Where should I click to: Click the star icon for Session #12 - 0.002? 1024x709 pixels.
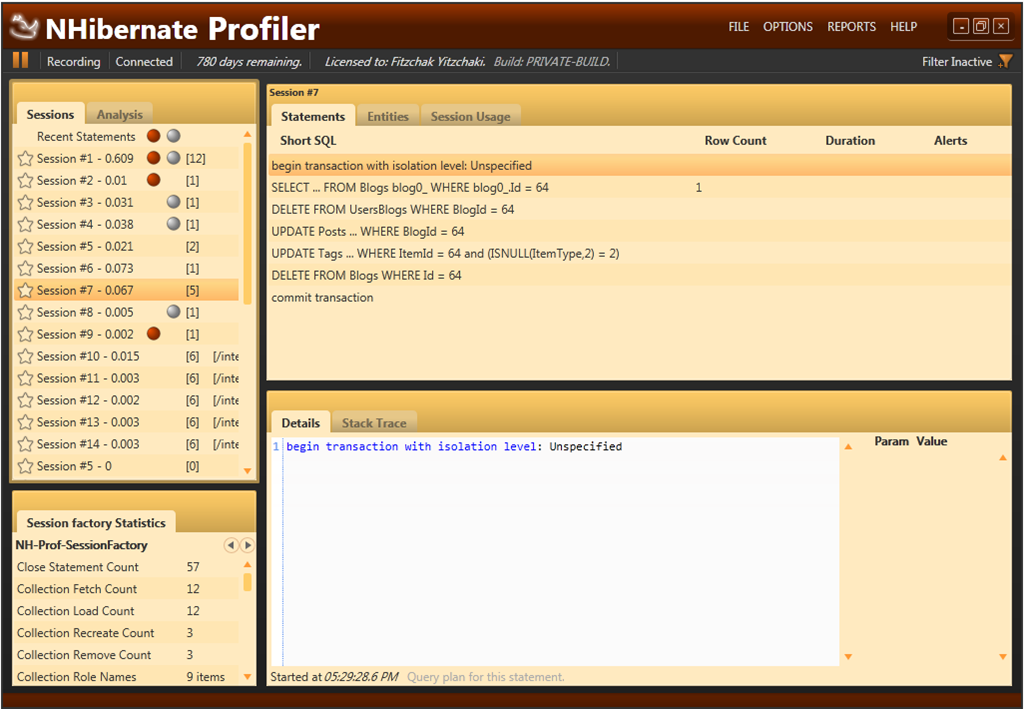[25, 400]
